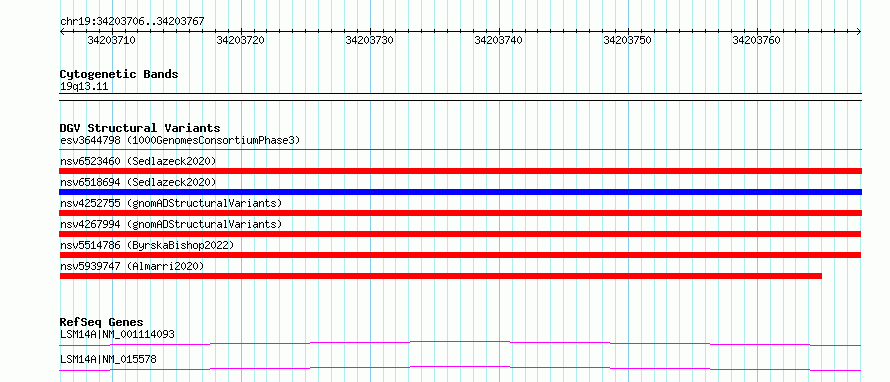Click the 19q13.11 cytogenetic band line
890x382 pixels.
click(x=461, y=96)
